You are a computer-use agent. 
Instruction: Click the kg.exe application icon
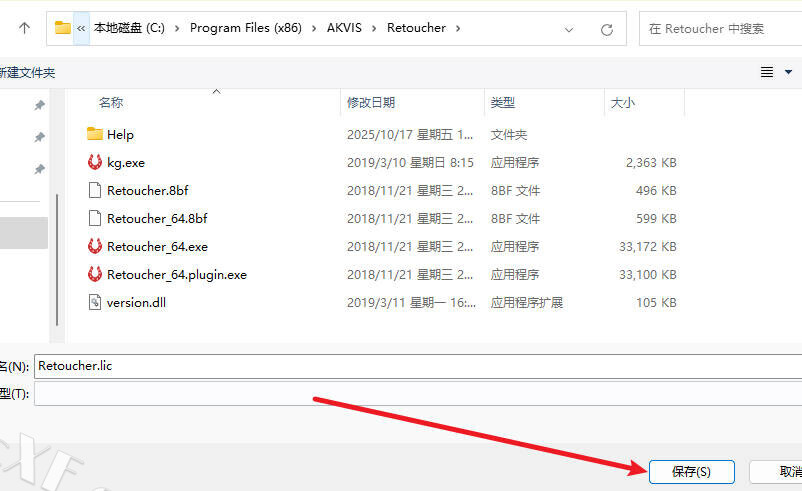tap(95, 162)
